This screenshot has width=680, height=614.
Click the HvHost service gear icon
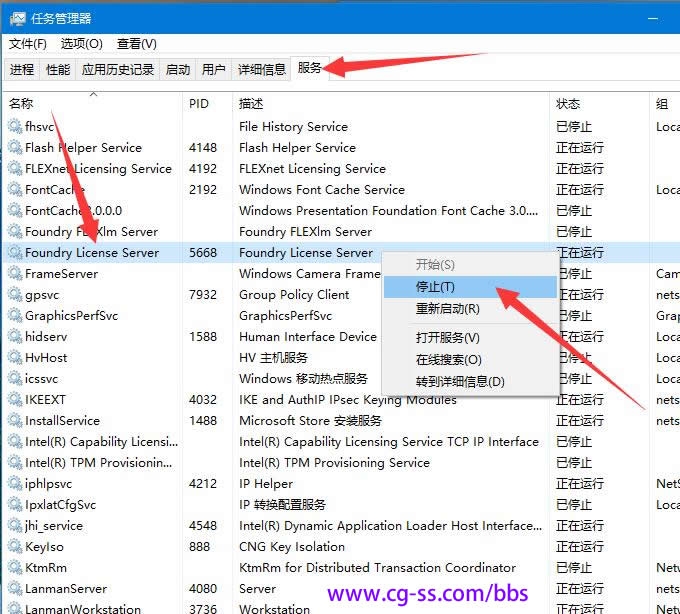14,358
